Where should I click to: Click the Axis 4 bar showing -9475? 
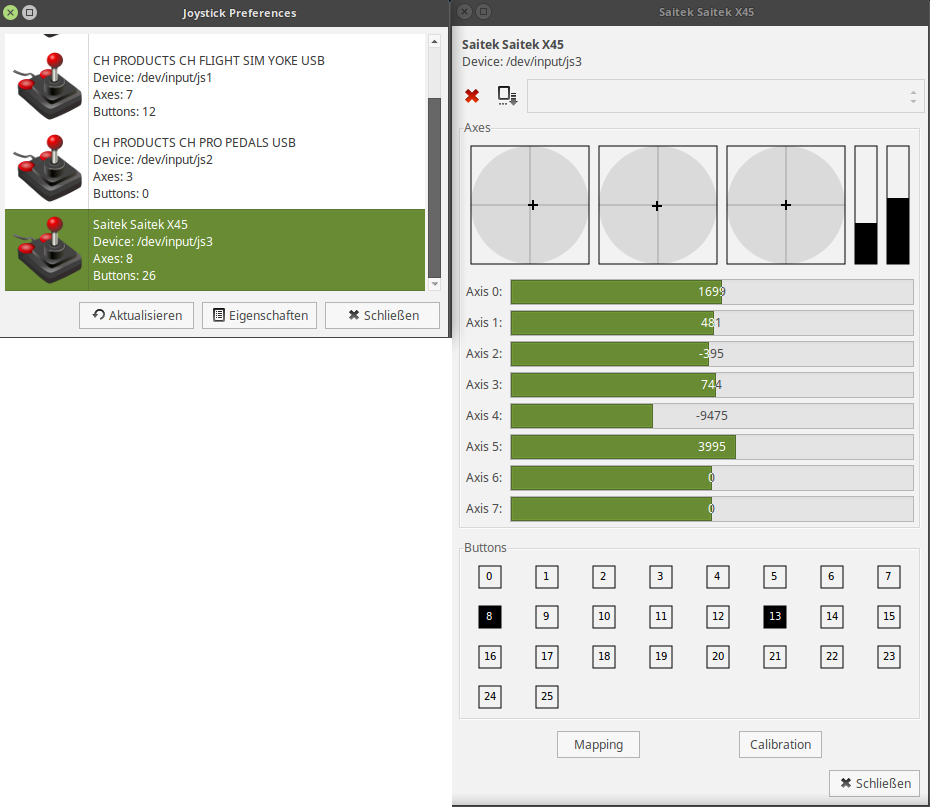coord(712,416)
